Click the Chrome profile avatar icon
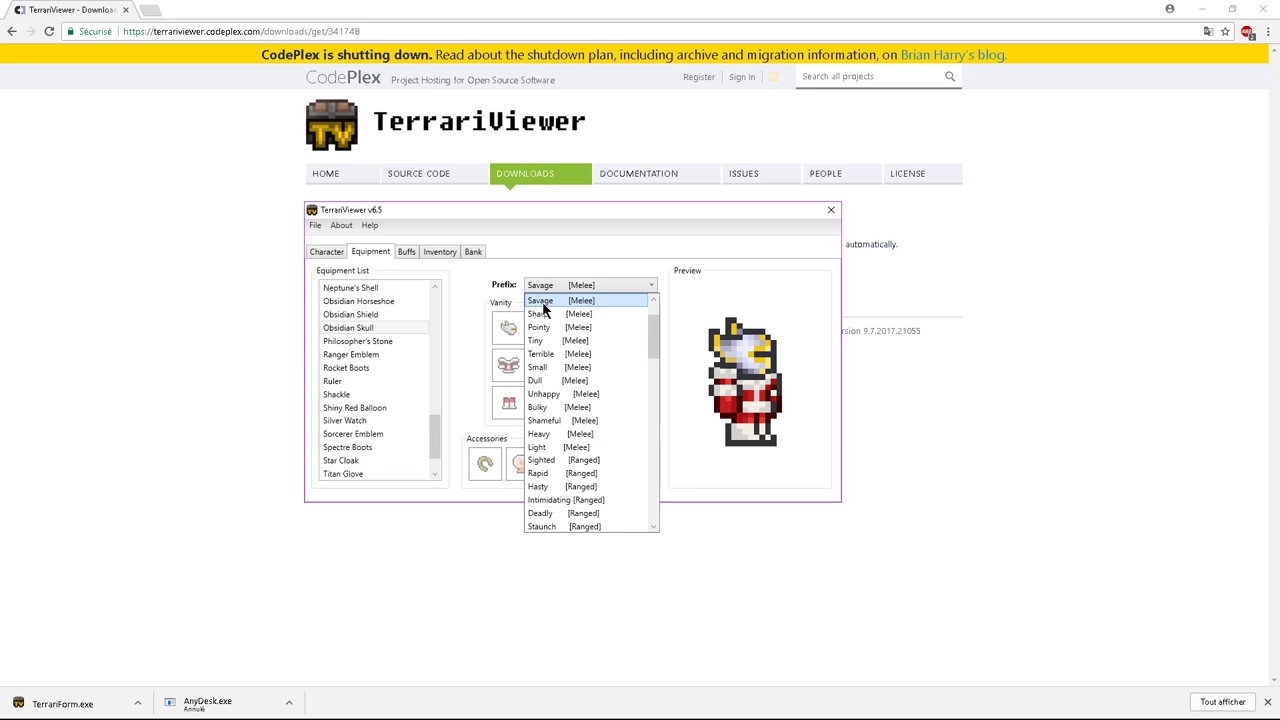 [x=1170, y=9]
